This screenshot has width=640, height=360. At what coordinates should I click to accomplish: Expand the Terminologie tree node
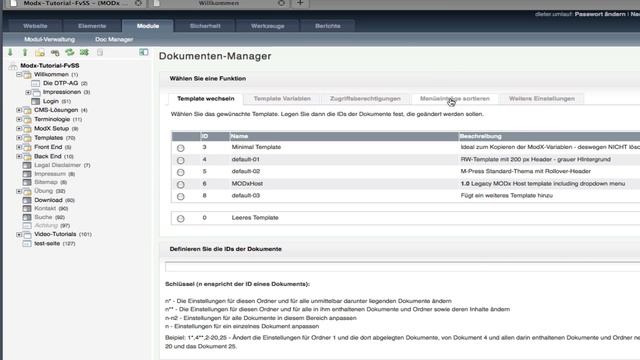(x=19, y=119)
